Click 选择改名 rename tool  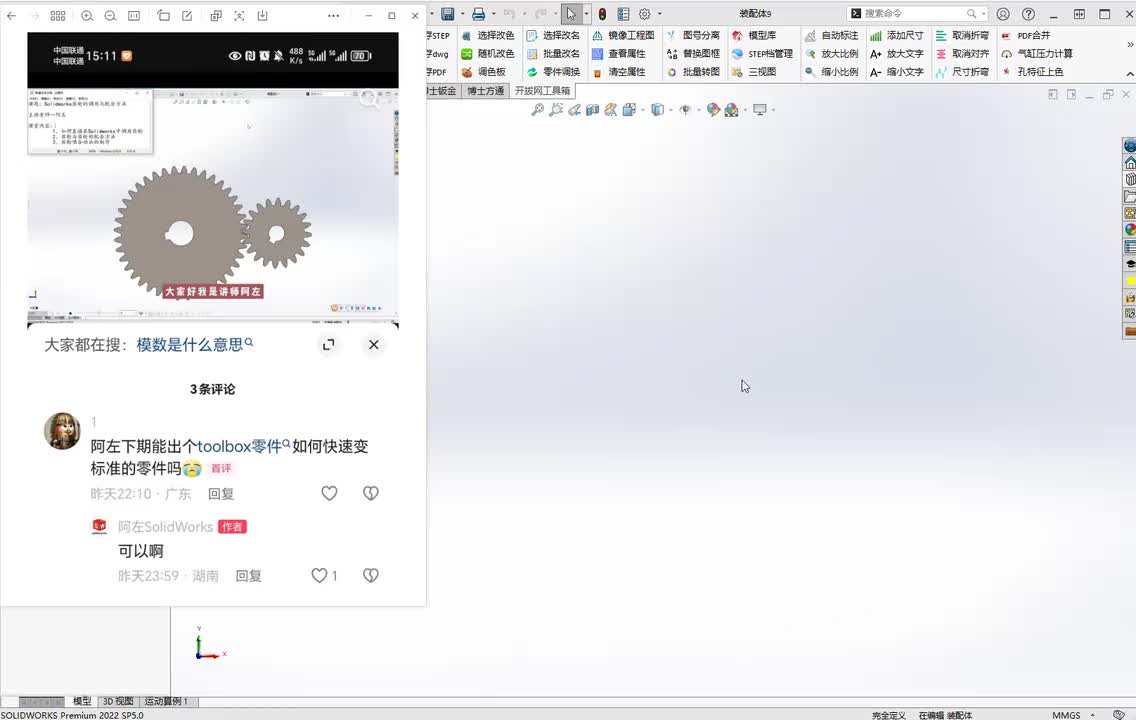pyautogui.click(x=554, y=35)
